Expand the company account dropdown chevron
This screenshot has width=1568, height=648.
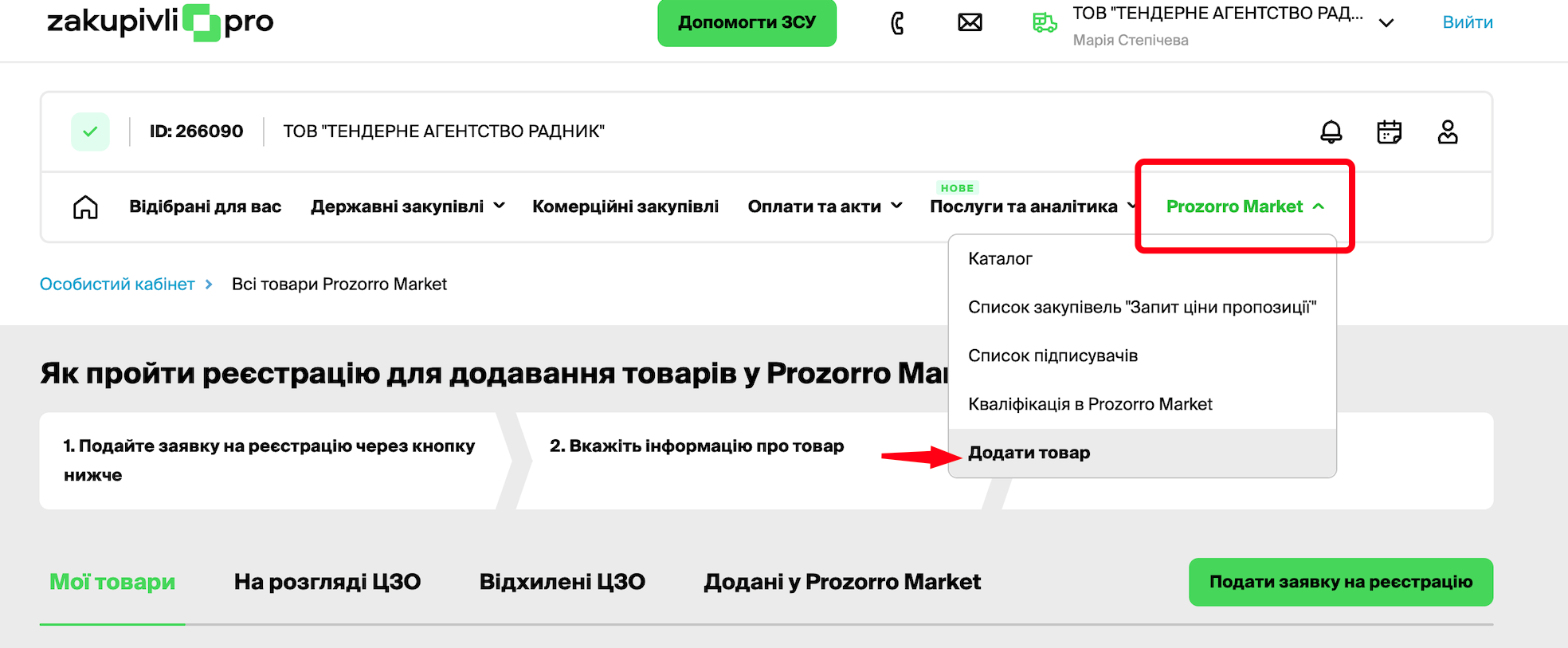pos(1386,23)
